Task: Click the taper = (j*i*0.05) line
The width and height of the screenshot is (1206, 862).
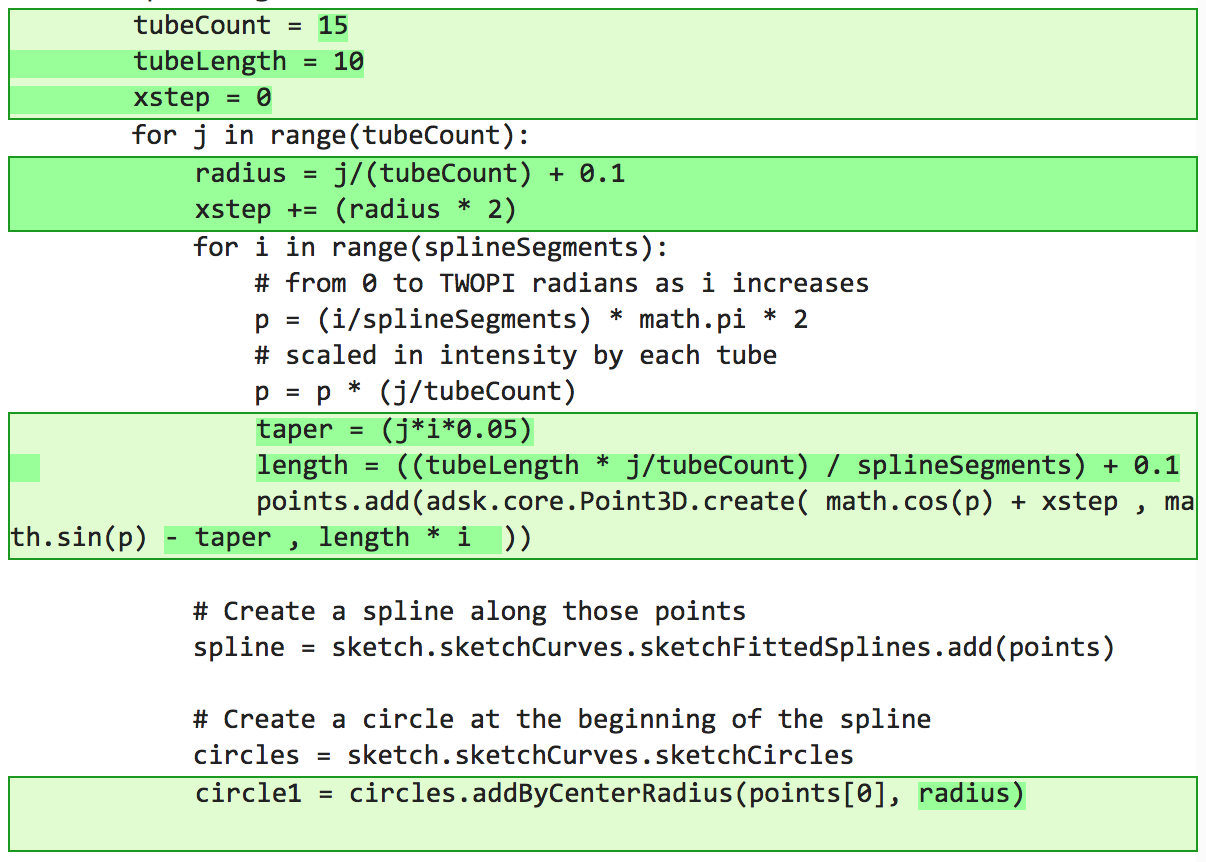Action: (395, 430)
